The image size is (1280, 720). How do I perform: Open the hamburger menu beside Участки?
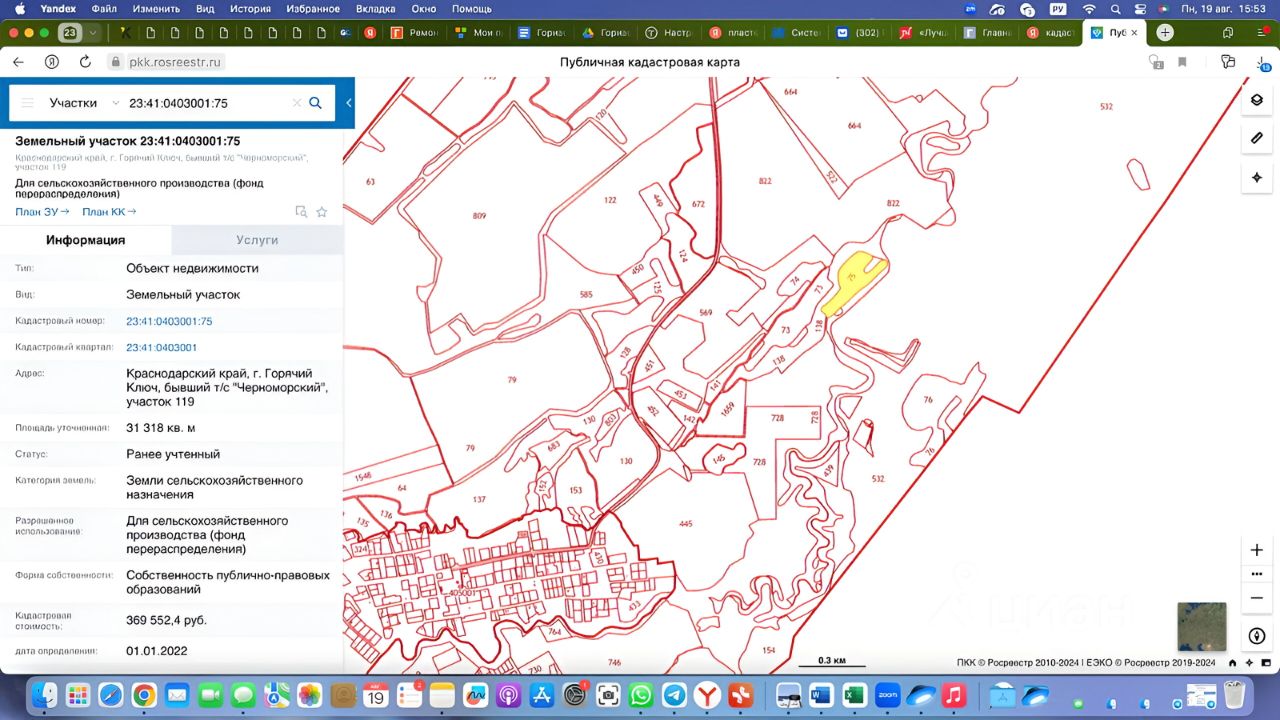tap(27, 103)
